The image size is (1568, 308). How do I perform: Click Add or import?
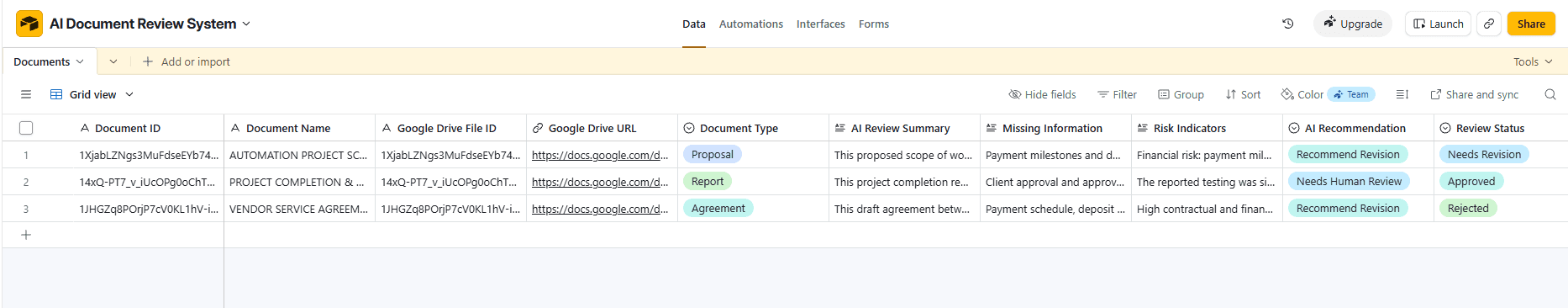click(x=186, y=61)
